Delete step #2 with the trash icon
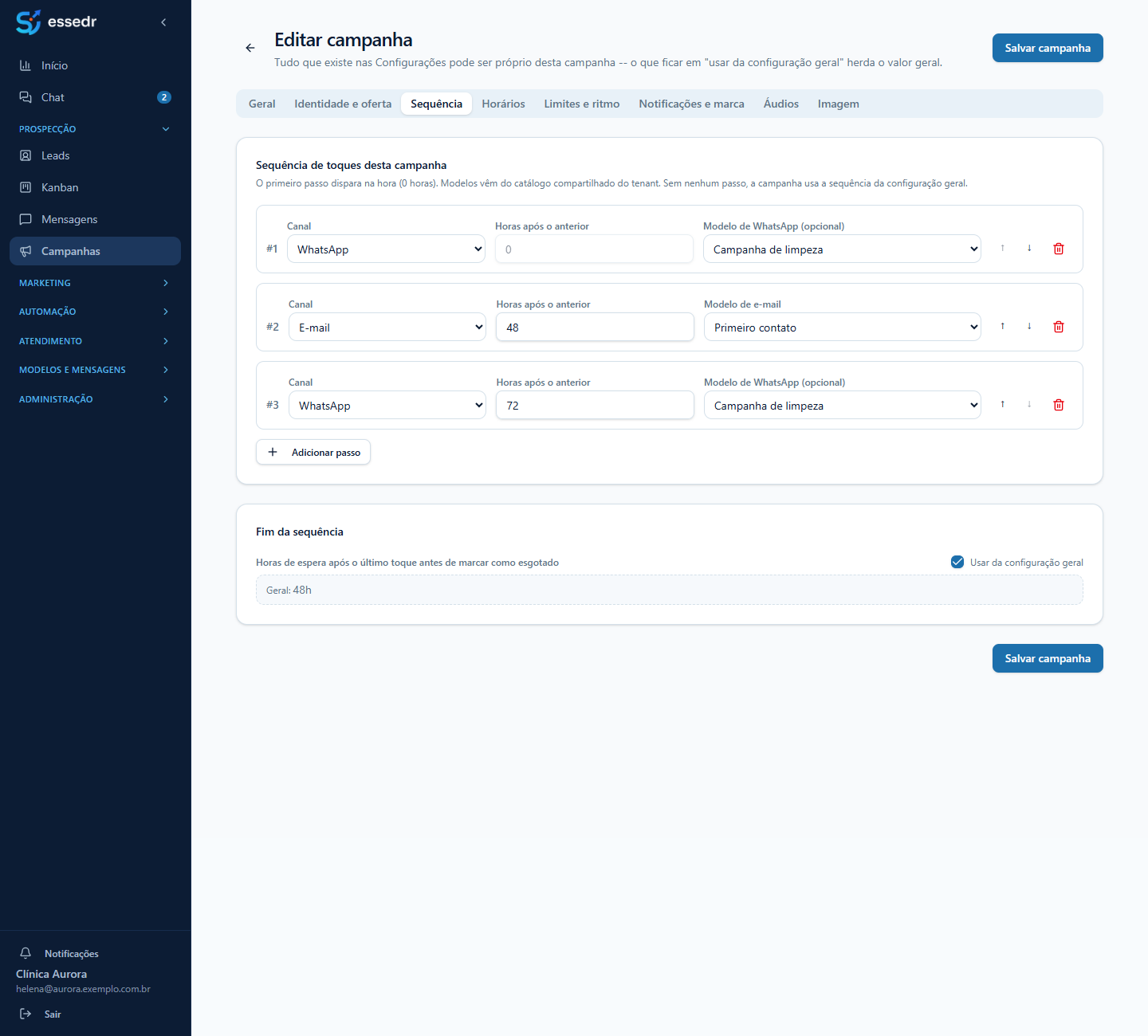The image size is (1148, 1036). point(1059,327)
